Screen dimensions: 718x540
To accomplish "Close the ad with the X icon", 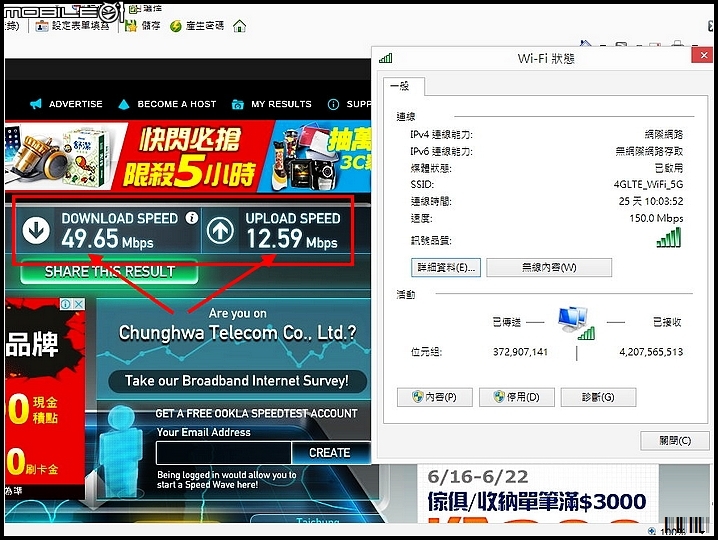I will pos(79,304).
